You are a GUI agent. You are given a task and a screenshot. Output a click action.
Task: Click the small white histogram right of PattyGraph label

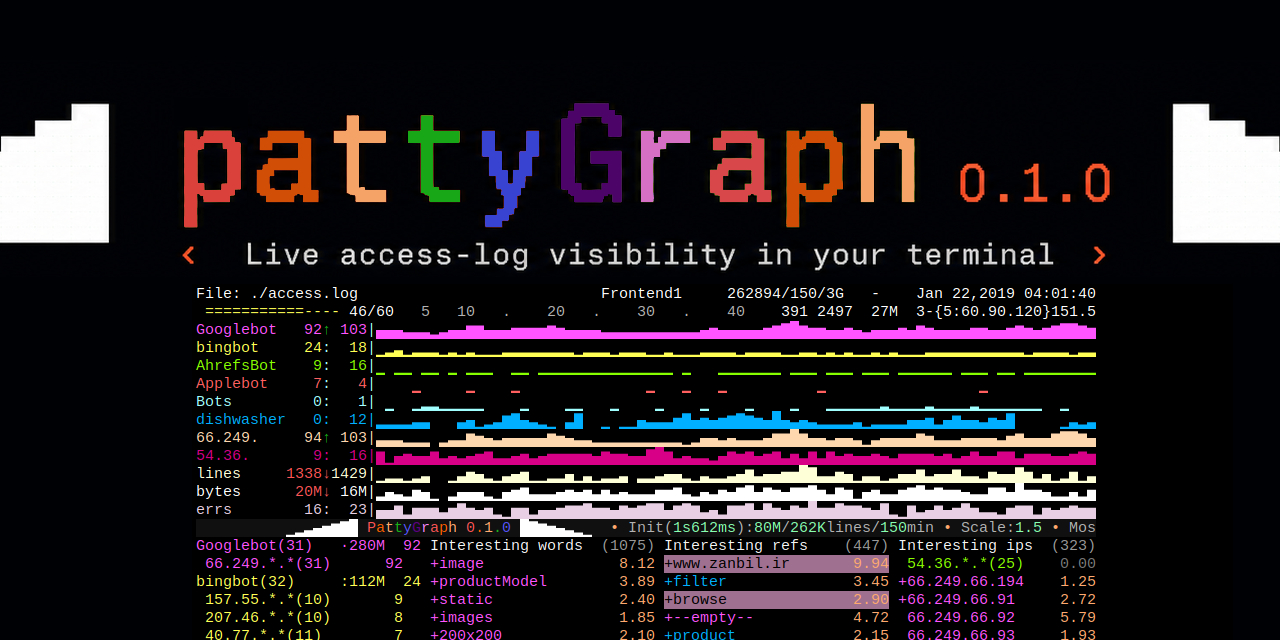click(x=556, y=528)
